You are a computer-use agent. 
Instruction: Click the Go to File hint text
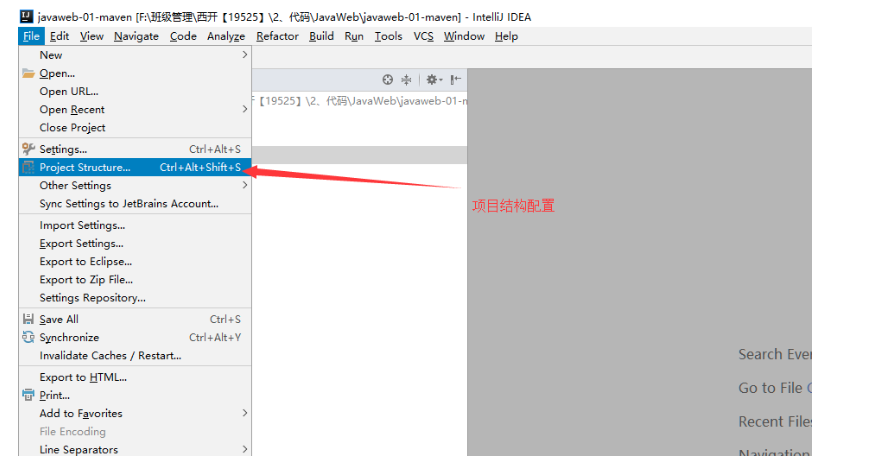point(770,388)
